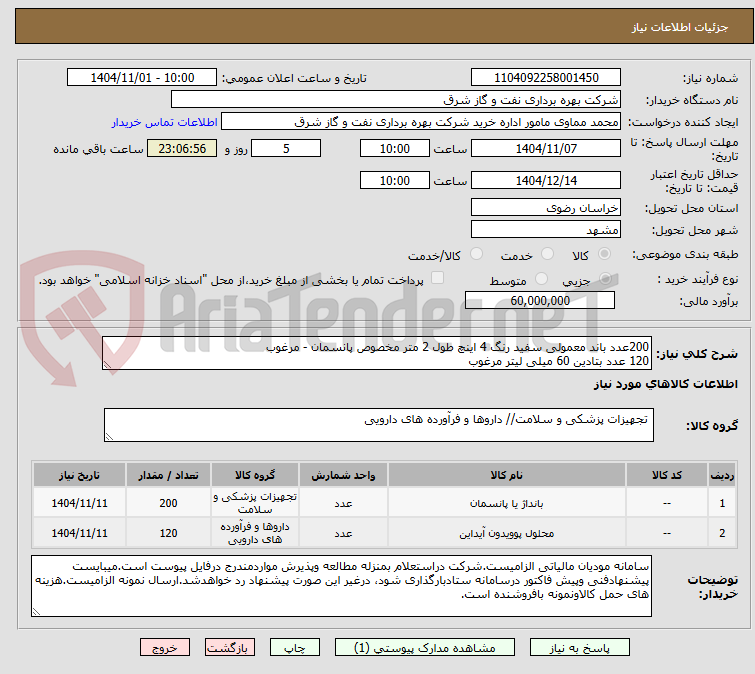Click the estimated budget field 60,000,000
The image size is (755, 674).
coord(540,300)
